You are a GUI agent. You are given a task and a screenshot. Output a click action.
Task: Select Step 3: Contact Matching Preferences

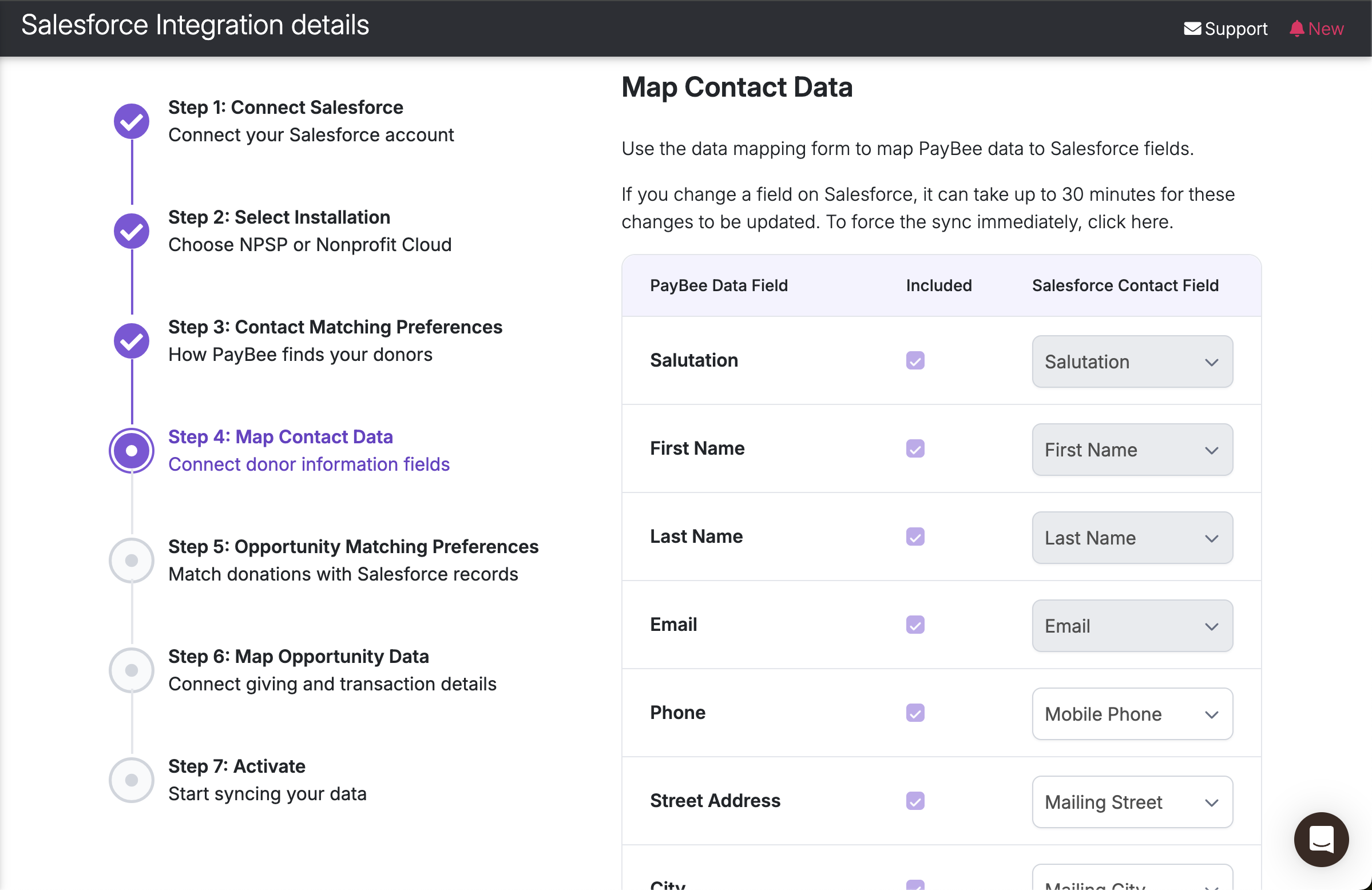pyautogui.click(x=335, y=327)
